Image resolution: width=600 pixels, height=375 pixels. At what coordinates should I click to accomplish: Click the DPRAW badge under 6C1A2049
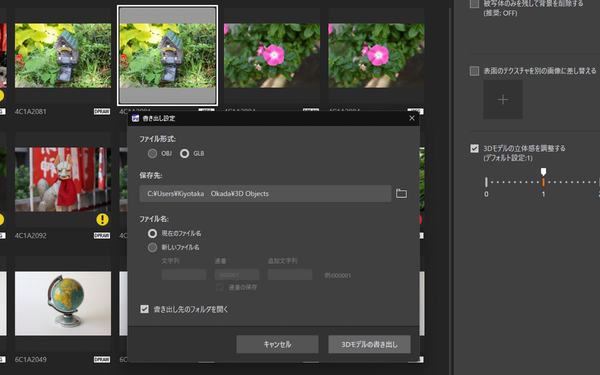coord(102,359)
